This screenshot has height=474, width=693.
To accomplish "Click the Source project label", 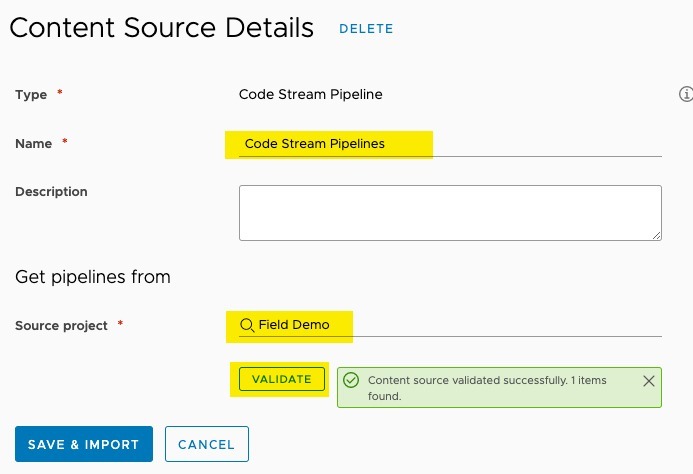I will point(61,325).
